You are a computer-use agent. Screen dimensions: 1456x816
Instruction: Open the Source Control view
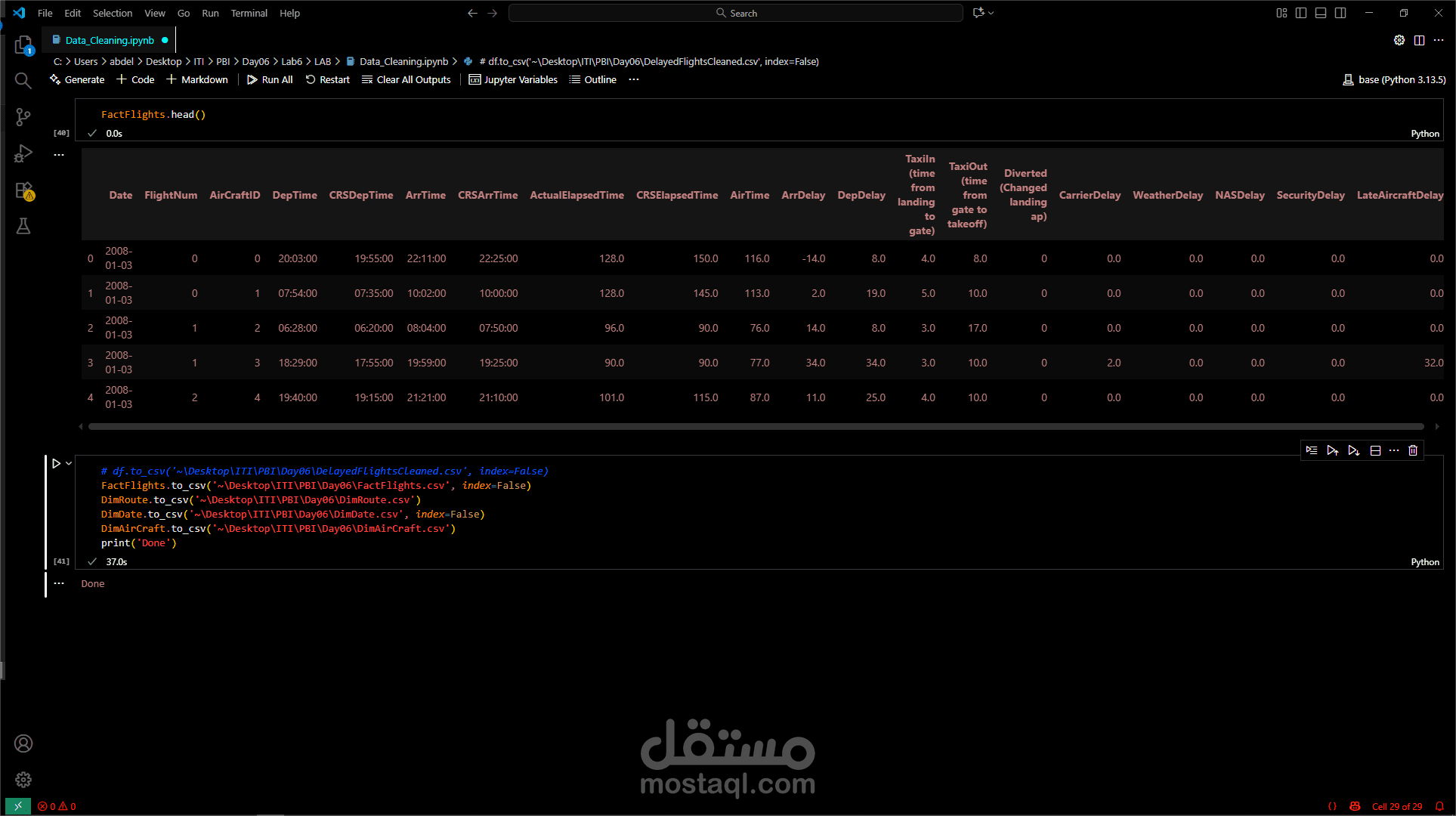click(x=23, y=117)
